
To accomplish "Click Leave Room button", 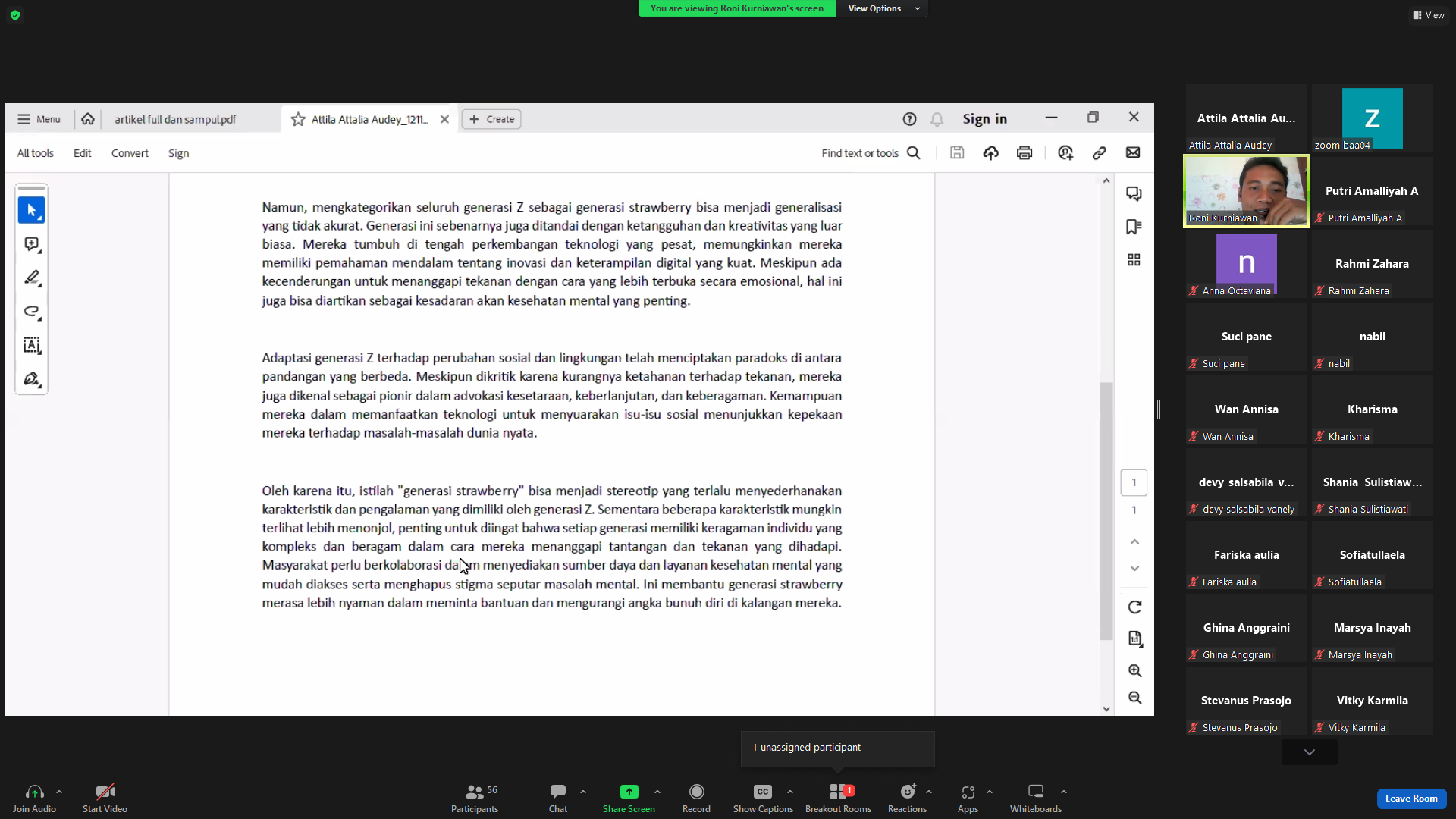I will [x=1411, y=799].
